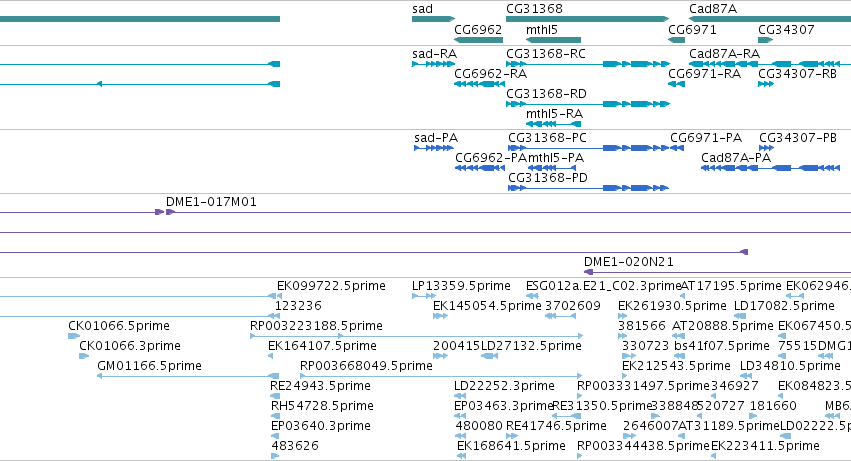851x461 pixels.
Task: Click transcript CG6962-RA label
Action: pyautogui.click(x=490, y=74)
